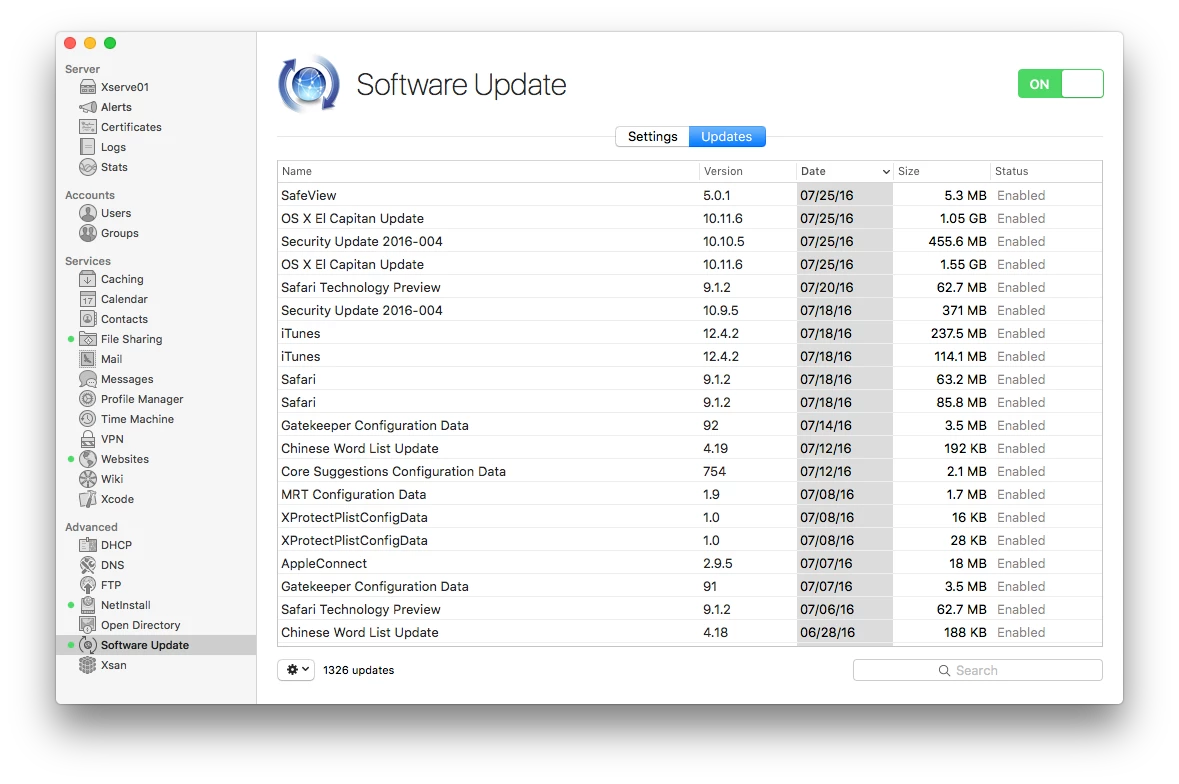This screenshot has height=784, width=1179.
Task: Select the AppleConnect update row
Action: (x=690, y=563)
